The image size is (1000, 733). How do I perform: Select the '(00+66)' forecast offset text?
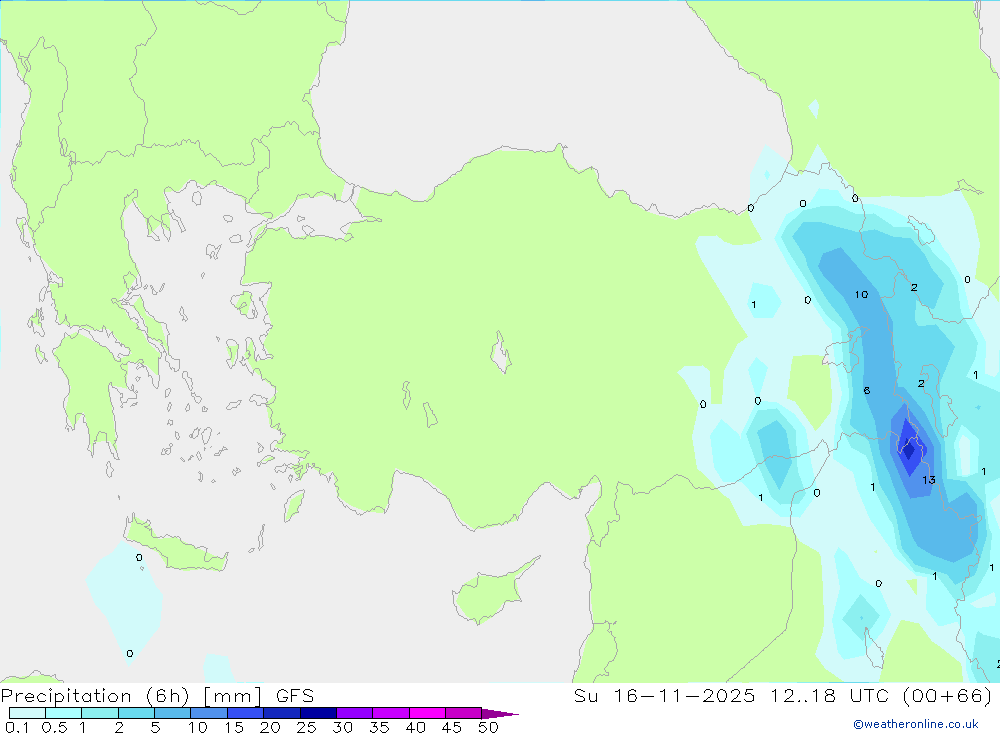click(948, 695)
